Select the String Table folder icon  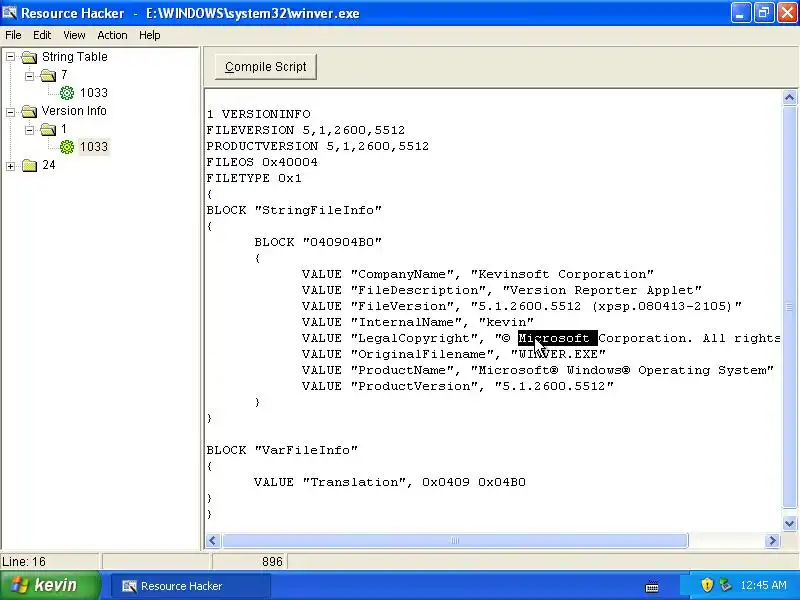[x=30, y=57]
